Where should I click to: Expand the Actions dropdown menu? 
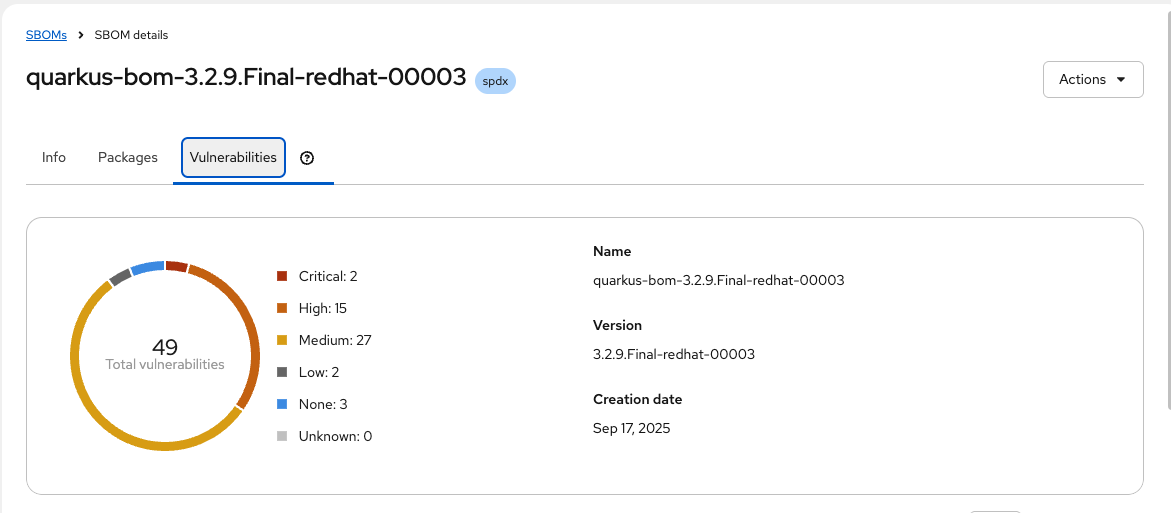point(1092,79)
